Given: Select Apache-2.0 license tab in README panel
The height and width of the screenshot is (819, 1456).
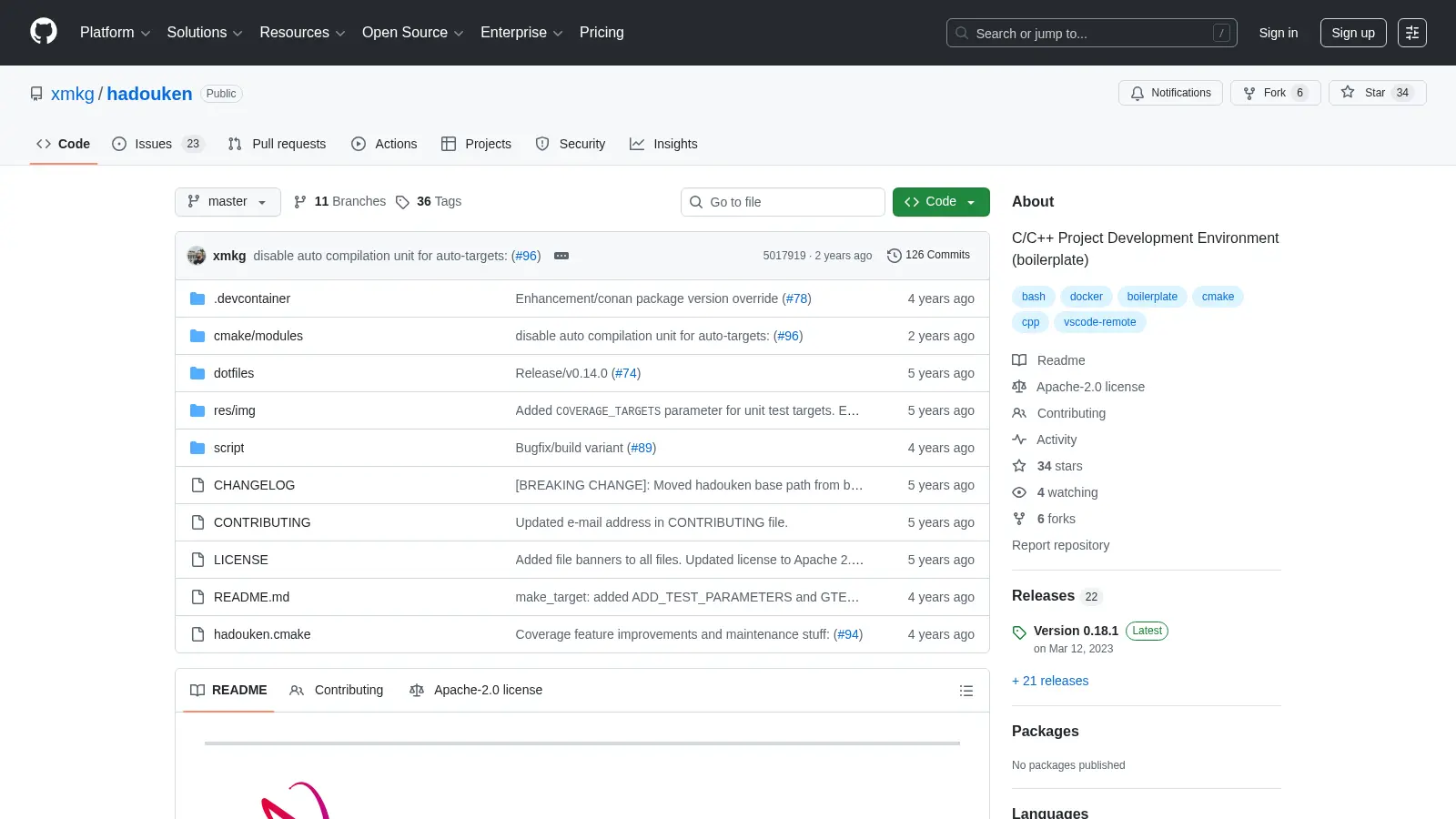Looking at the screenshot, I should tap(476, 691).
